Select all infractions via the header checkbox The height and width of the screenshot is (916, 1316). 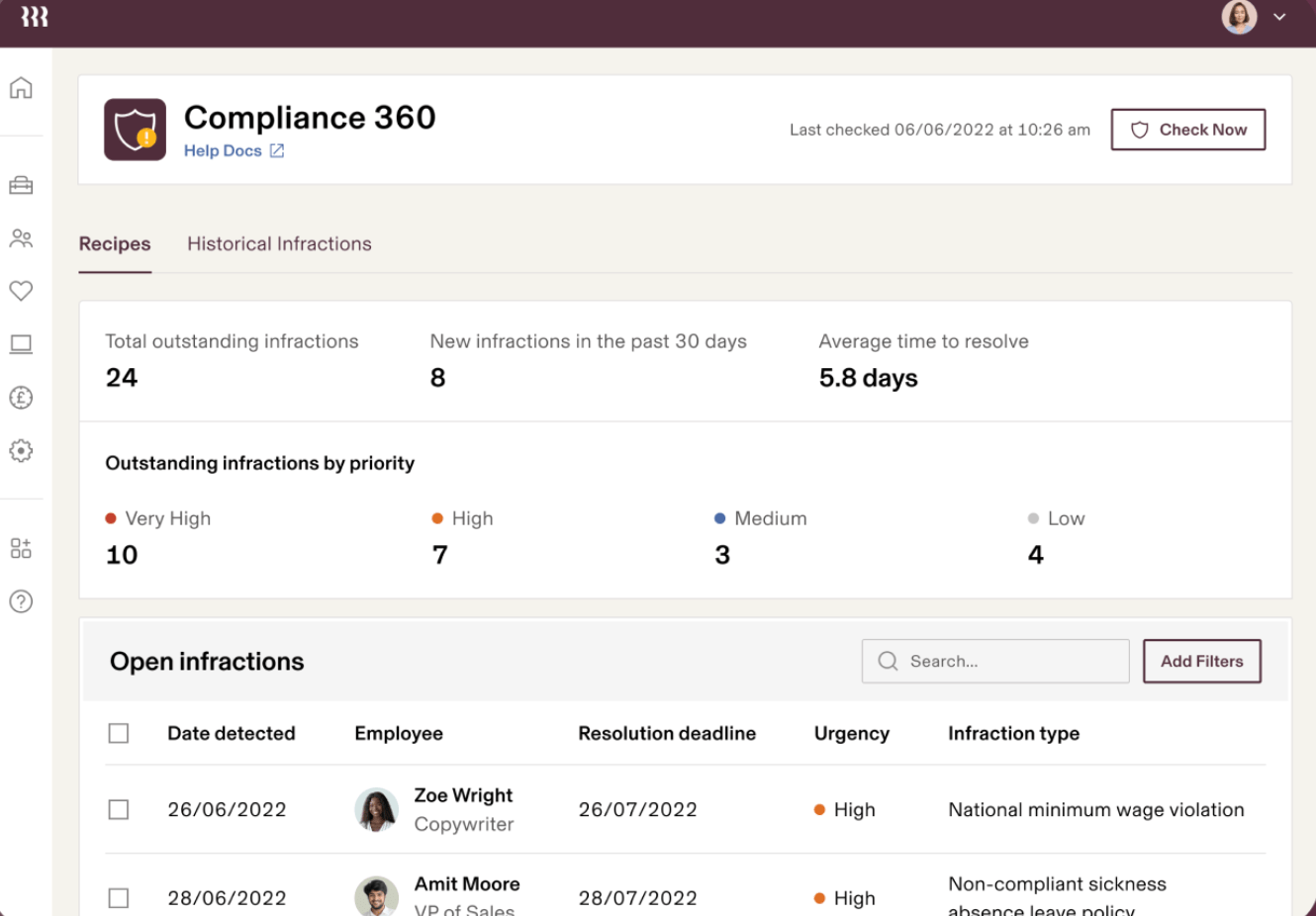point(119,733)
